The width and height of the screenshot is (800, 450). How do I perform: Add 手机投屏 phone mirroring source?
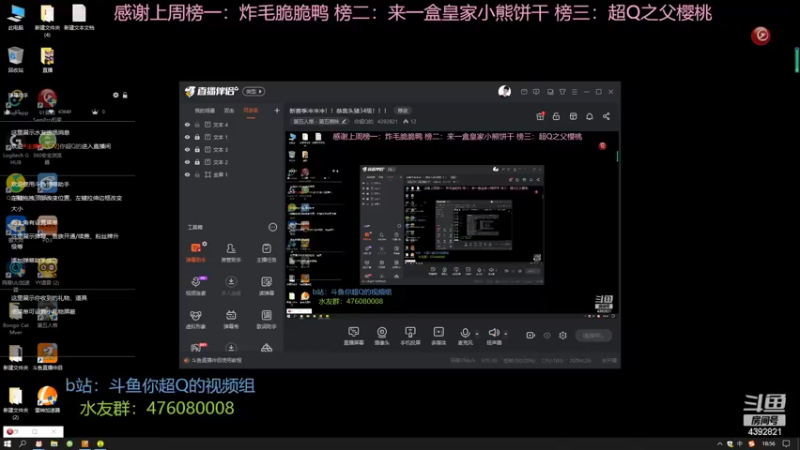point(410,336)
